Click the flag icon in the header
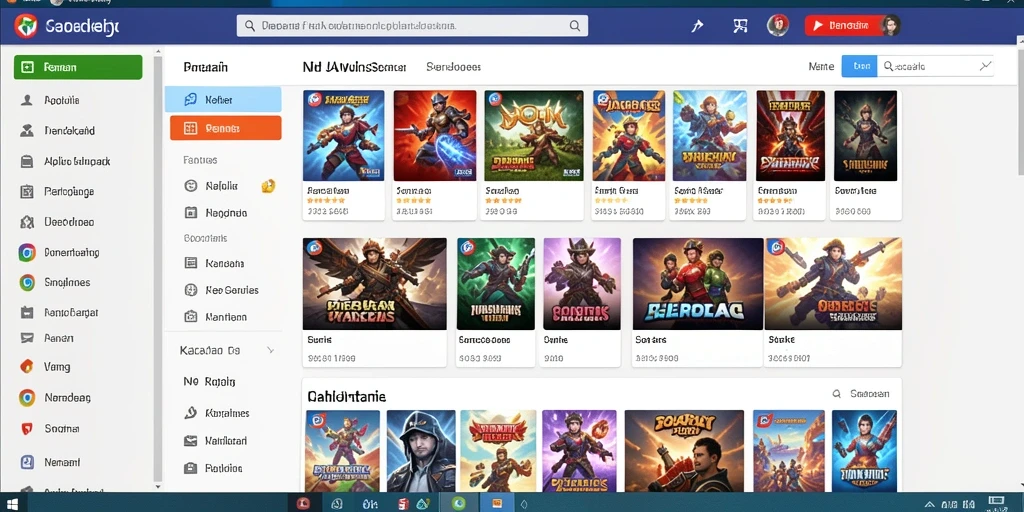Image resolution: width=1024 pixels, height=512 pixels. pyautogui.click(x=740, y=26)
